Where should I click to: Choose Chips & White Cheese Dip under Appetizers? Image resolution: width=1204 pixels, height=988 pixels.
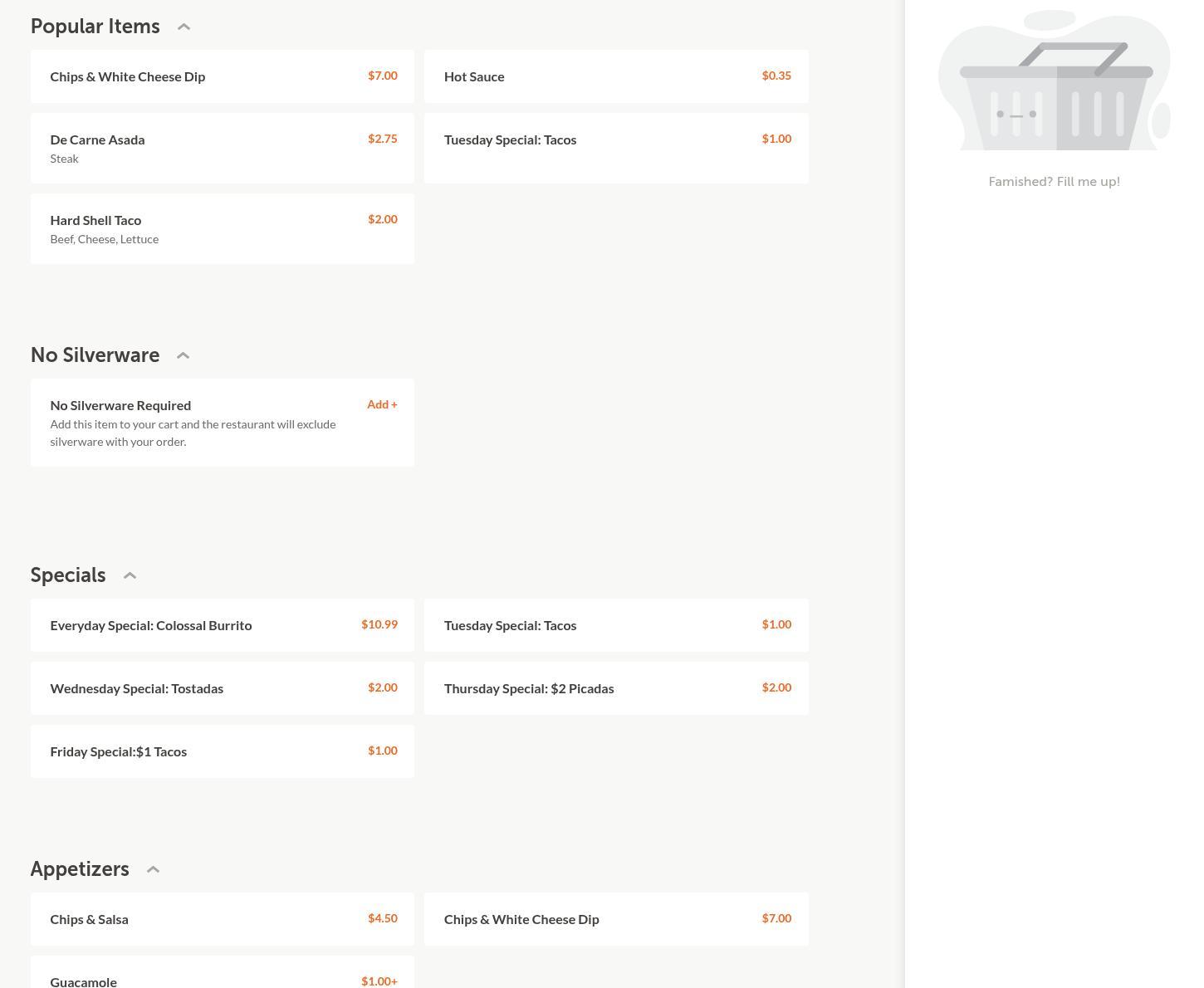pyautogui.click(x=616, y=919)
